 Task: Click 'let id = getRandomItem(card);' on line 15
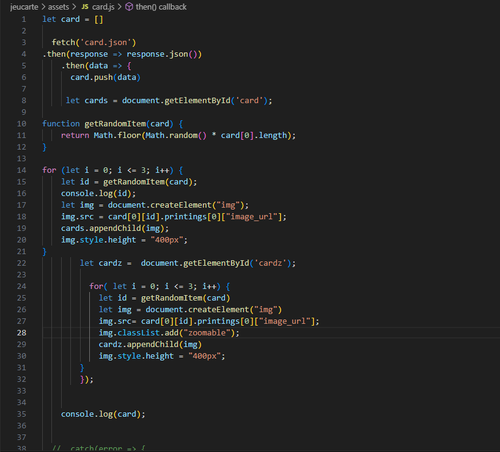coord(129,182)
